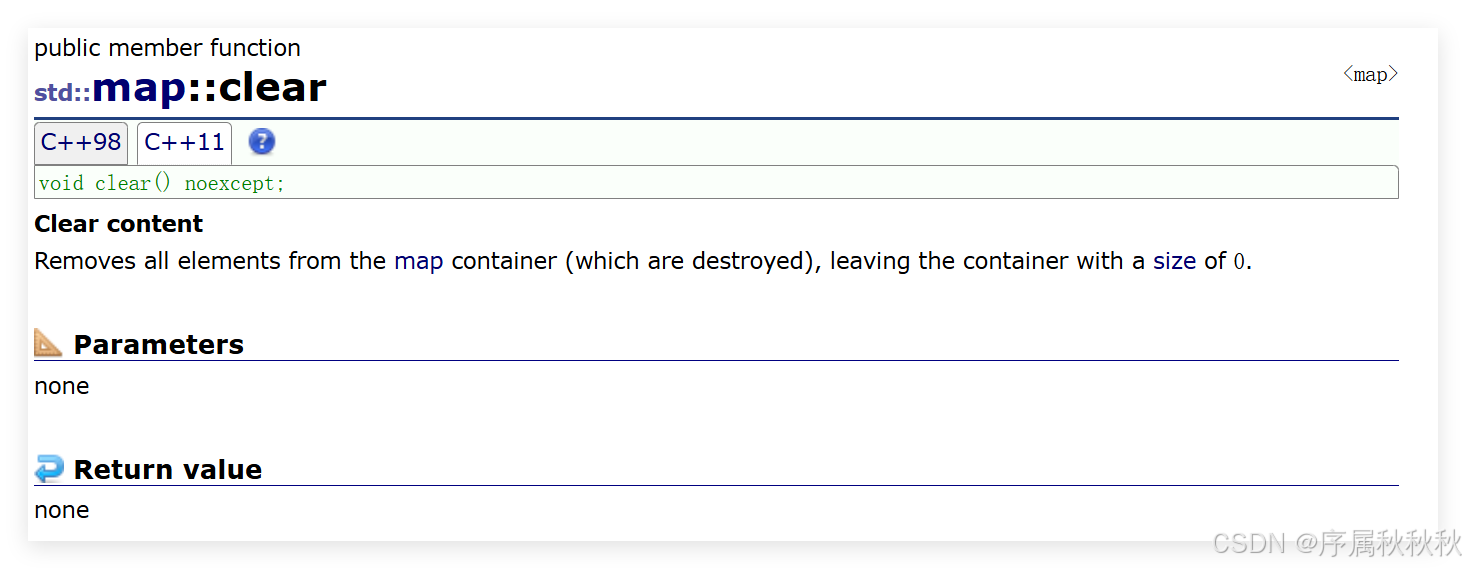Click 'none' under Parameters
Viewport: 1466px width, 569px height.
(61, 386)
